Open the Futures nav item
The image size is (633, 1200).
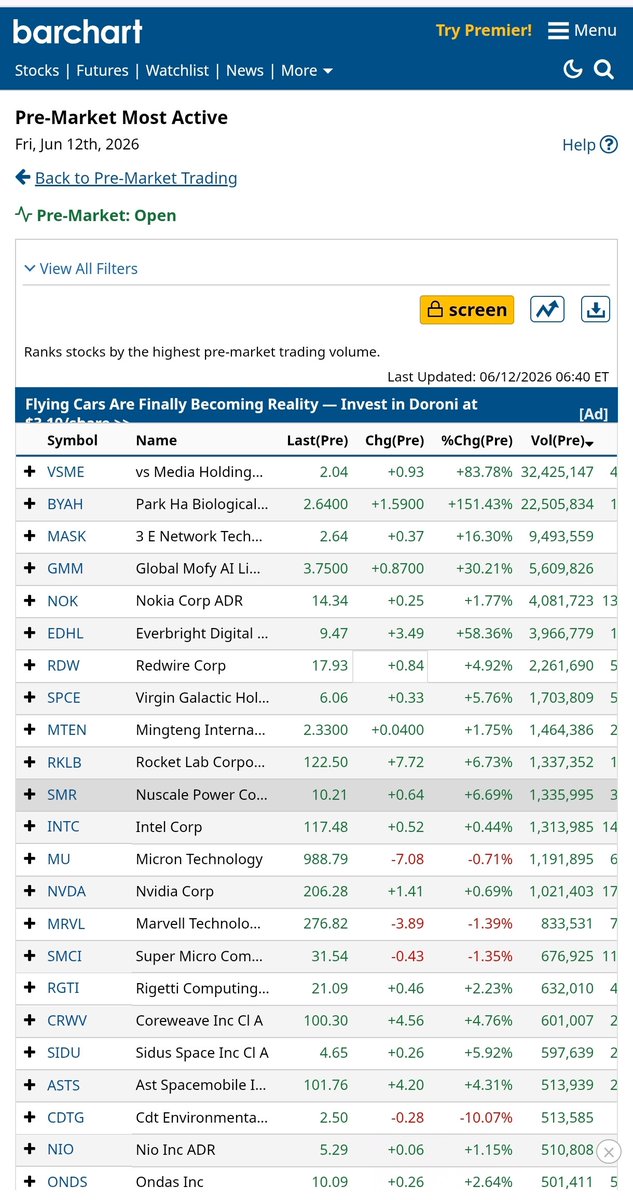point(103,70)
